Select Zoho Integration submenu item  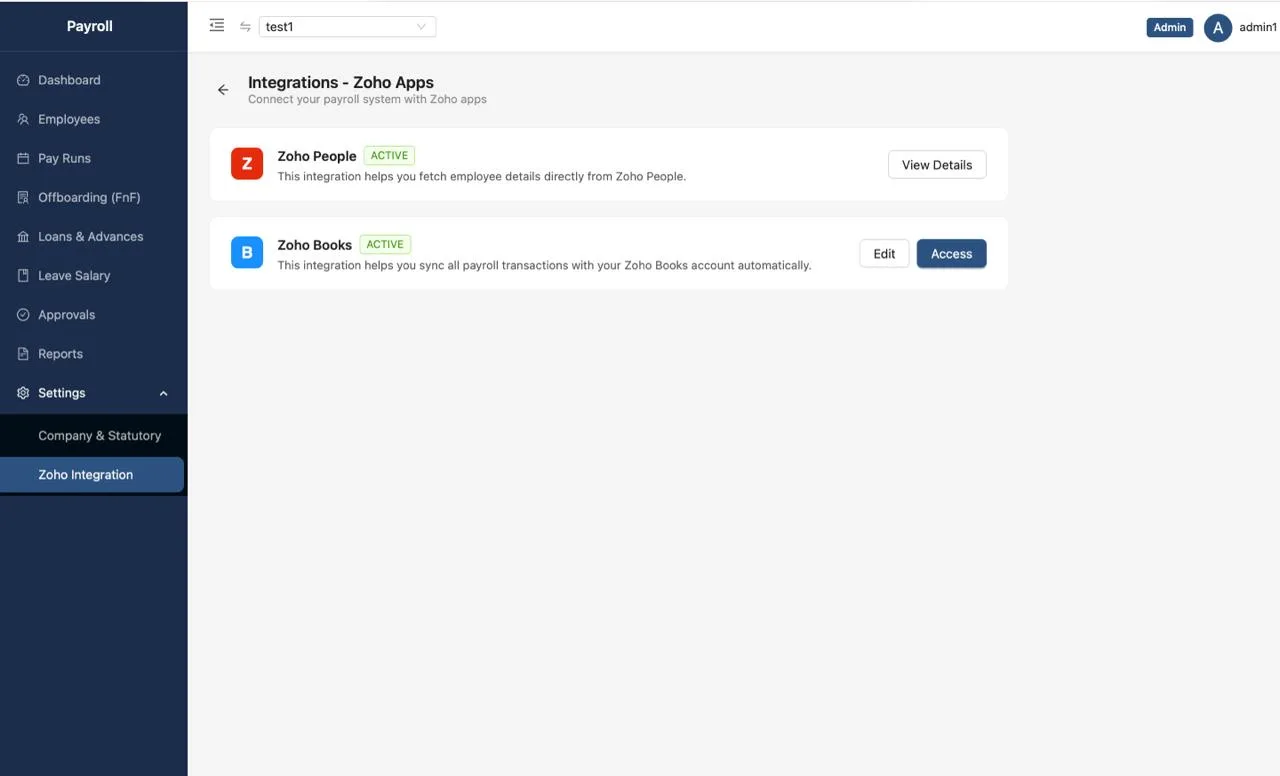pyautogui.click(x=92, y=475)
